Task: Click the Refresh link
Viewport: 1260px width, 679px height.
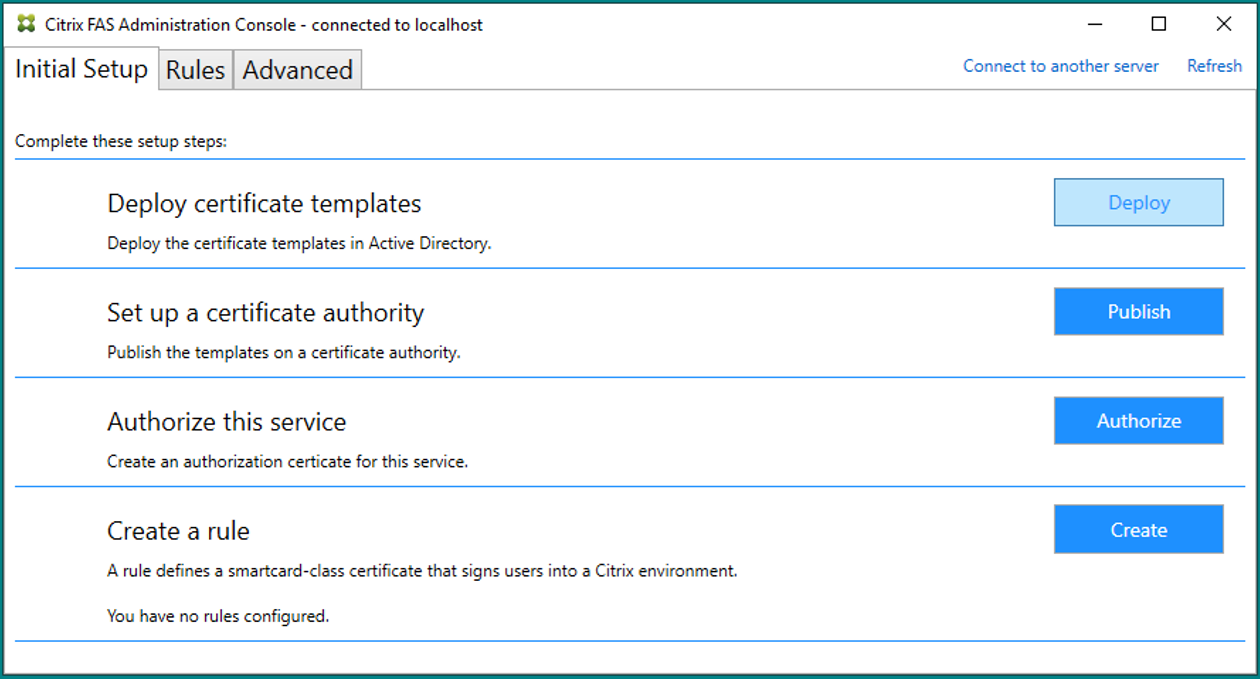Action: [x=1214, y=66]
